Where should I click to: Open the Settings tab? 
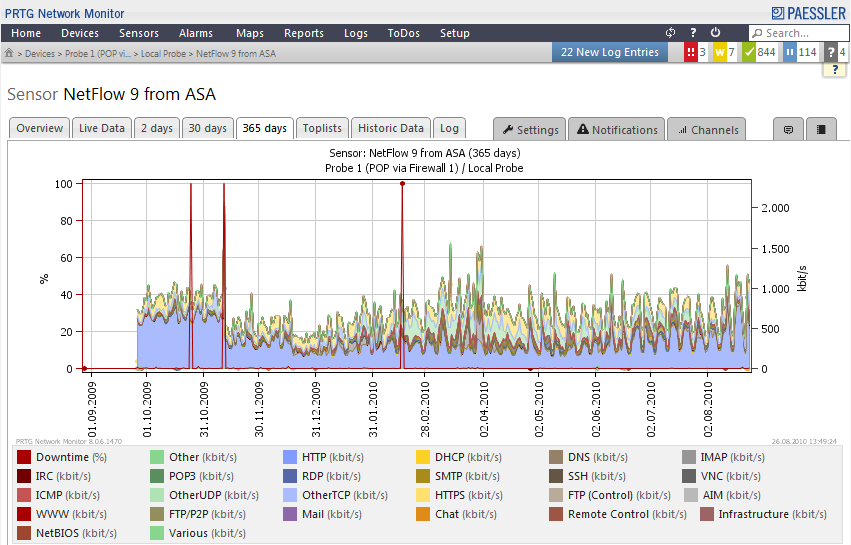click(530, 130)
